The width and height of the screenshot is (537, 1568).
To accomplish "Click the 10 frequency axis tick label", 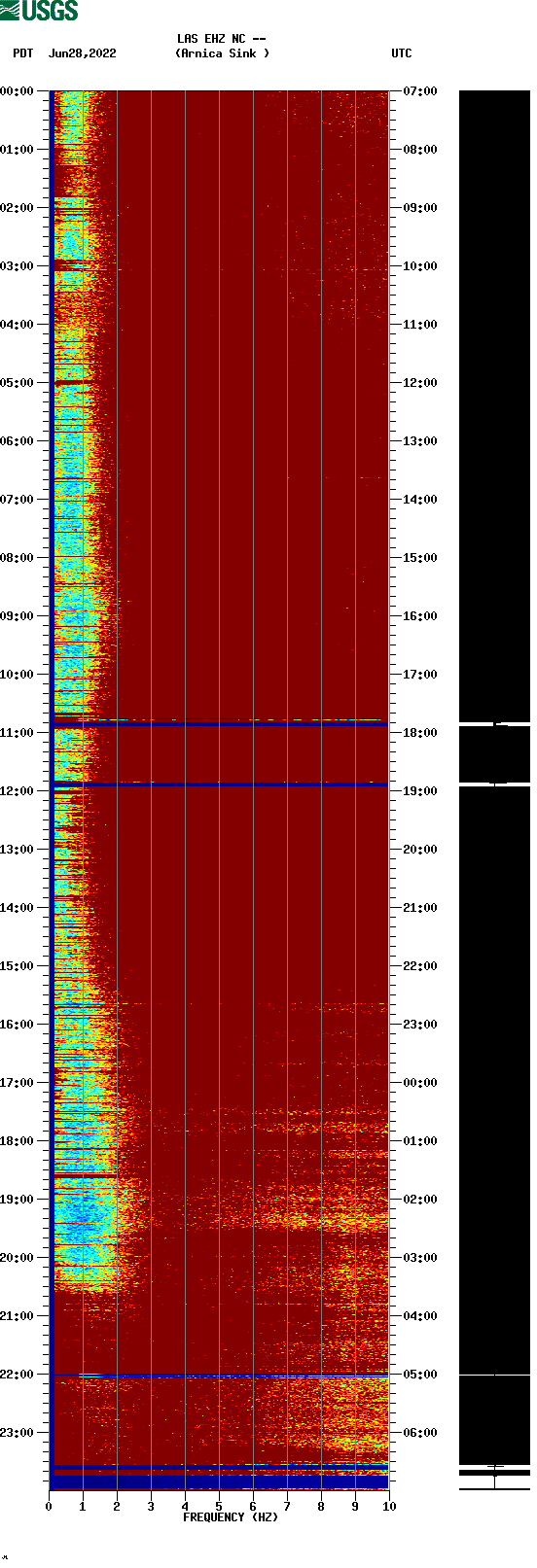I will (x=389, y=1507).
